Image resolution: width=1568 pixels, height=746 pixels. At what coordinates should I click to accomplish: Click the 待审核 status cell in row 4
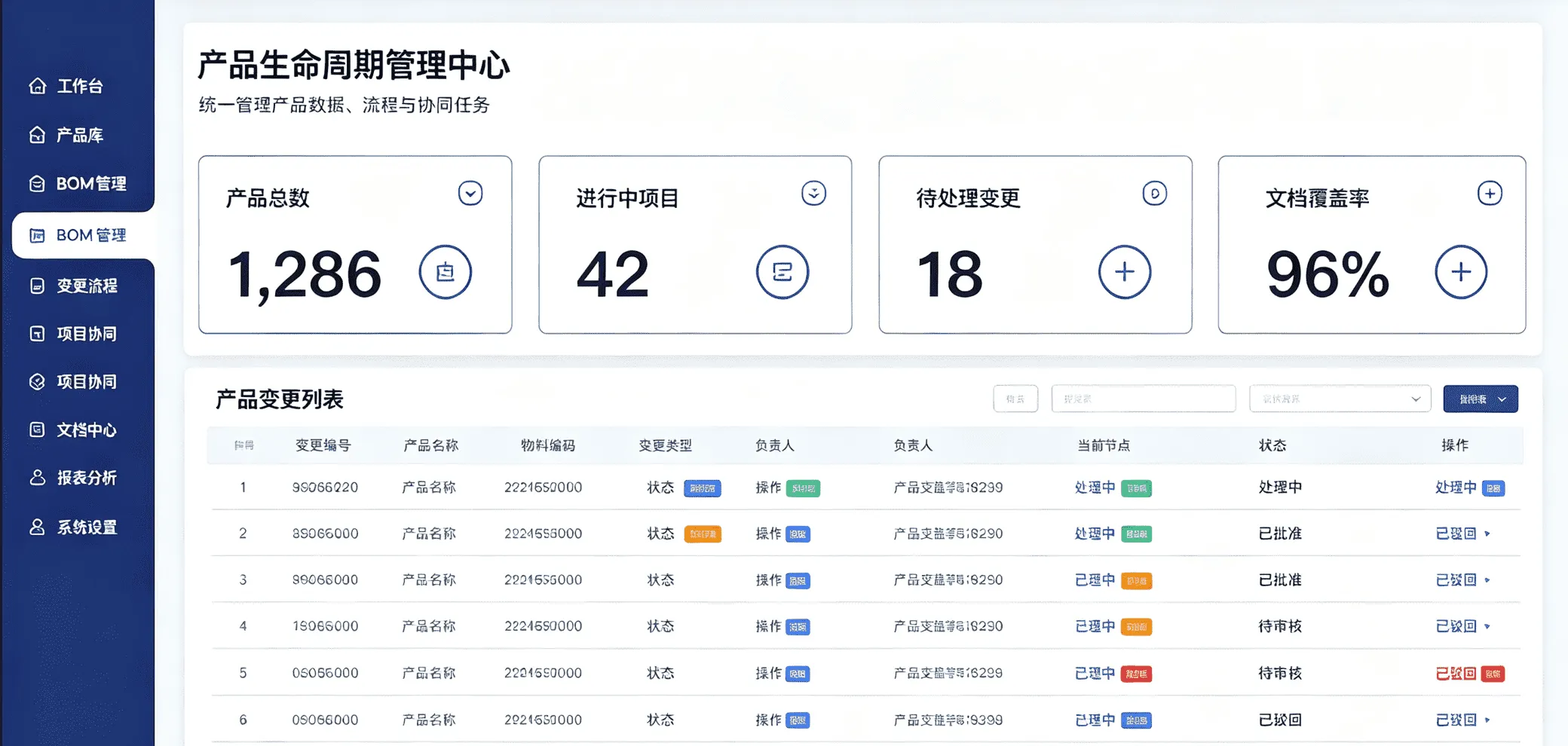click(1280, 626)
